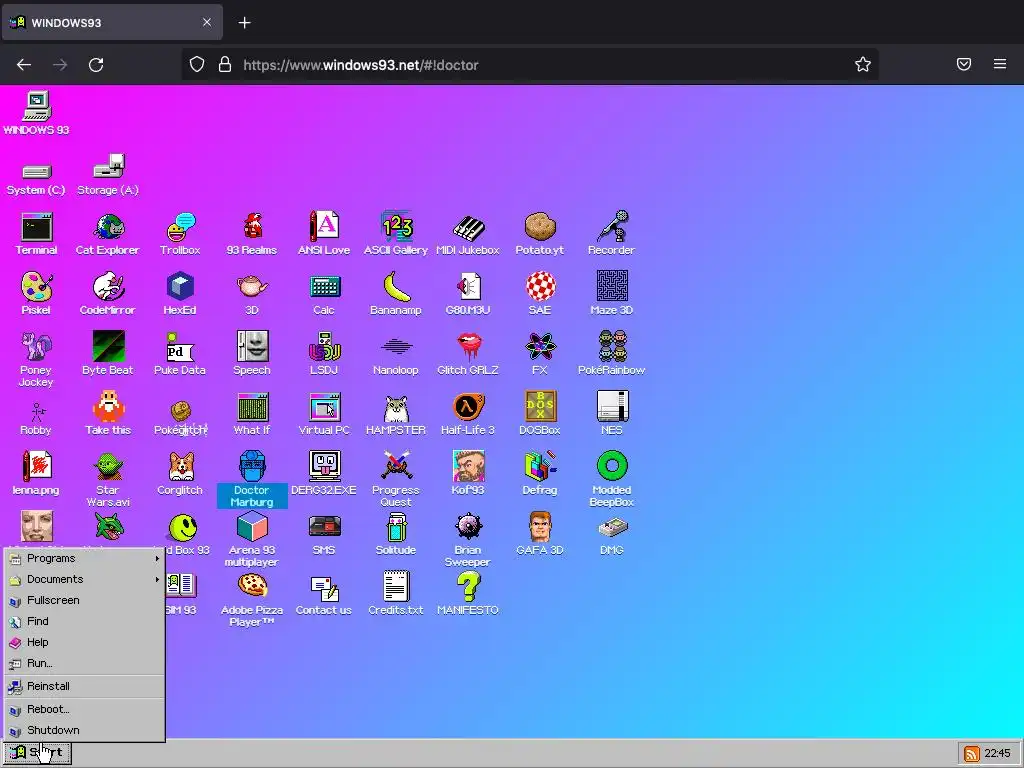Choose Run... in Start menu
This screenshot has height=768, width=1024.
point(84,663)
